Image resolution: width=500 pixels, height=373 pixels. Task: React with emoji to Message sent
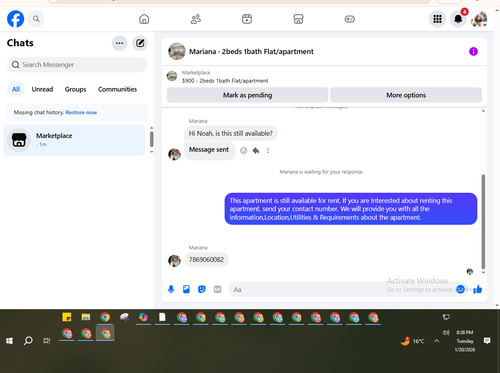click(x=244, y=151)
